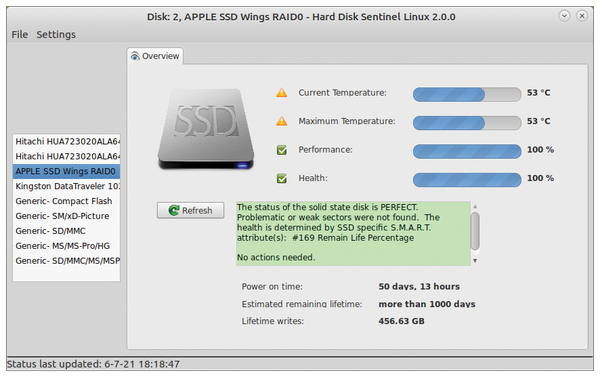This screenshot has height=377, width=600.
Task: Select Generic- Compact Flash entry
Action: [x=67, y=201]
